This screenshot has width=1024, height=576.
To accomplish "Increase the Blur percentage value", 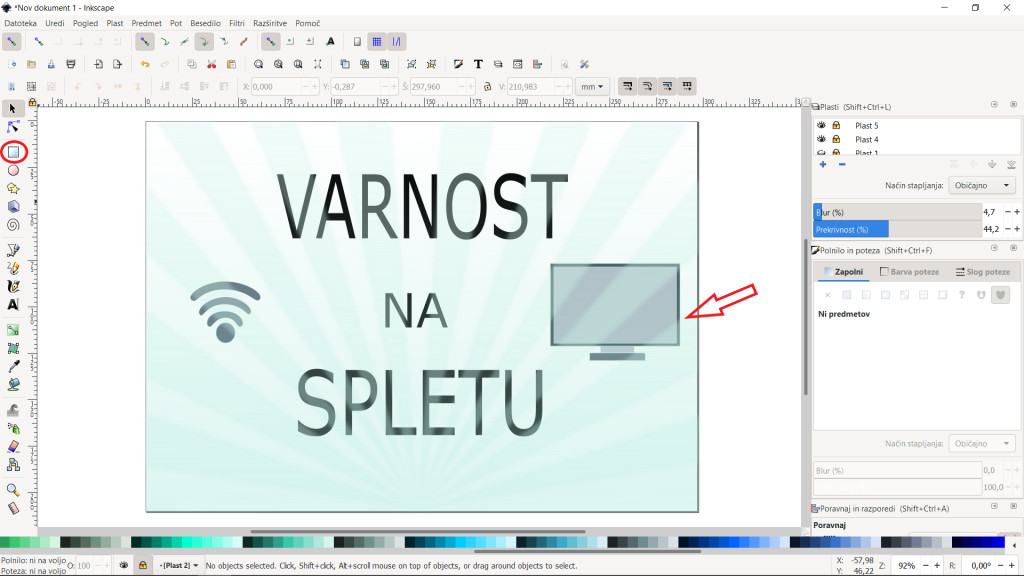I will pyautogui.click(x=1017, y=212).
